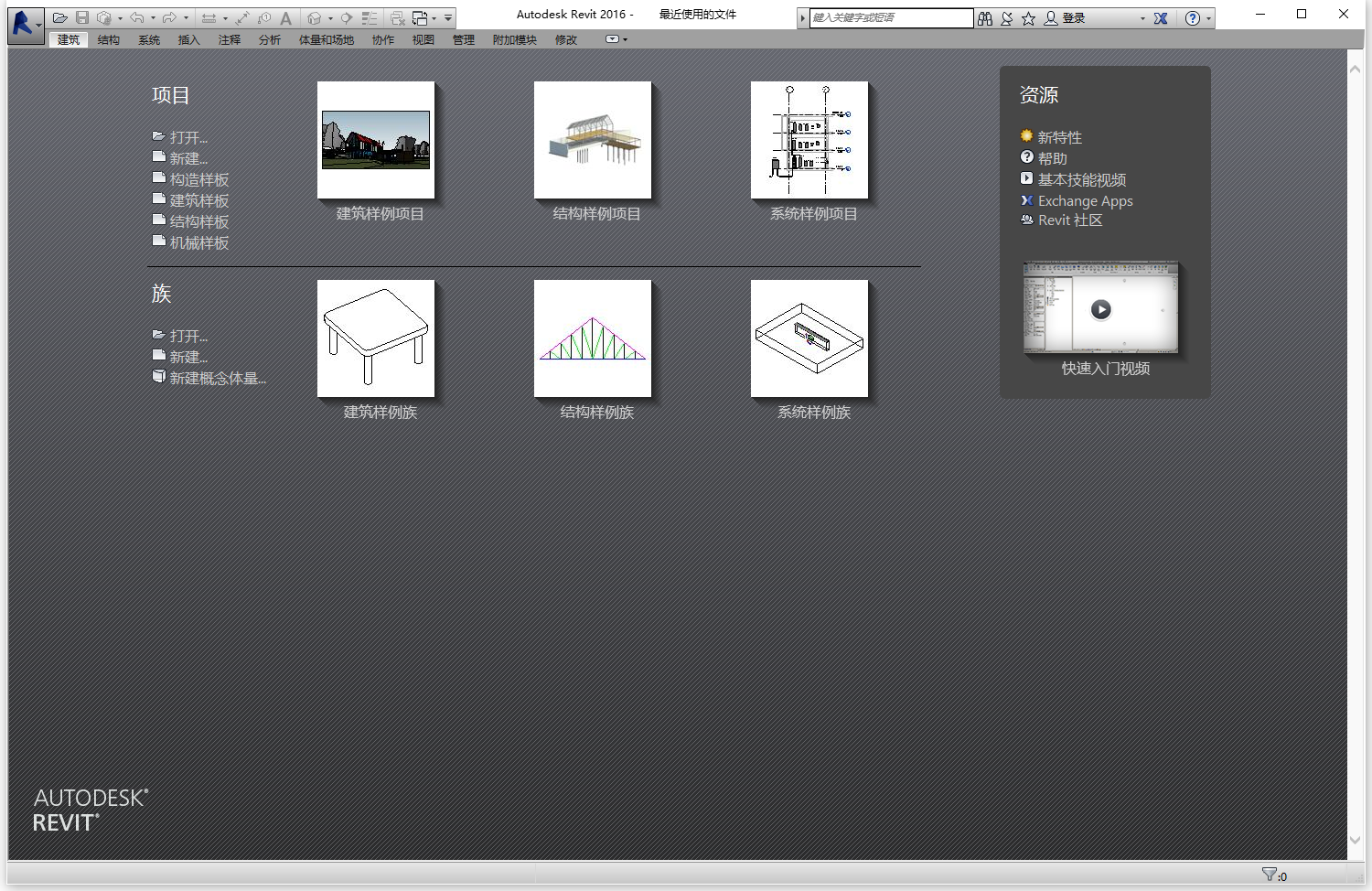Screen dimensions: 1372x891
Task: Select the Tag by Category icon
Action: click(x=264, y=18)
